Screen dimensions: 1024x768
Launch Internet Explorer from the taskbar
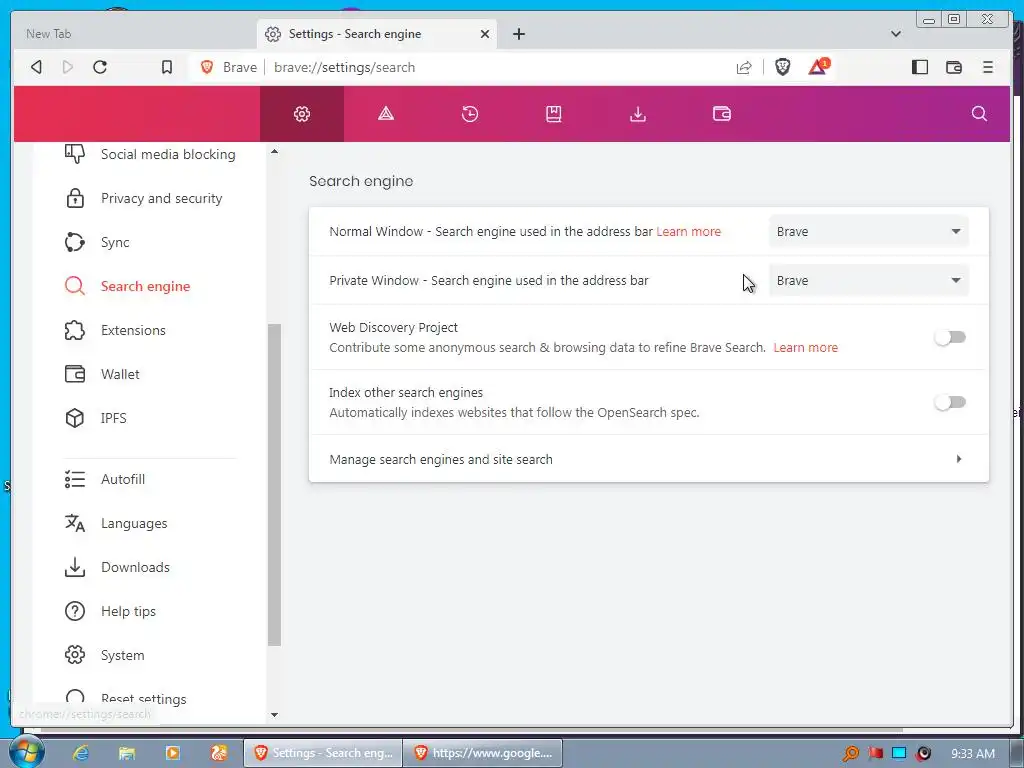[x=80, y=753]
